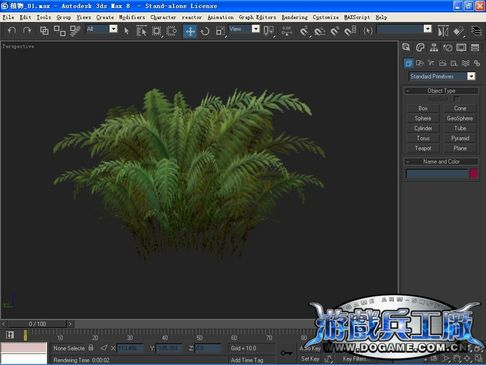This screenshot has width=486, height=365.
Task: Click the Undo arrow in the main toolbar
Action: click(x=12, y=31)
